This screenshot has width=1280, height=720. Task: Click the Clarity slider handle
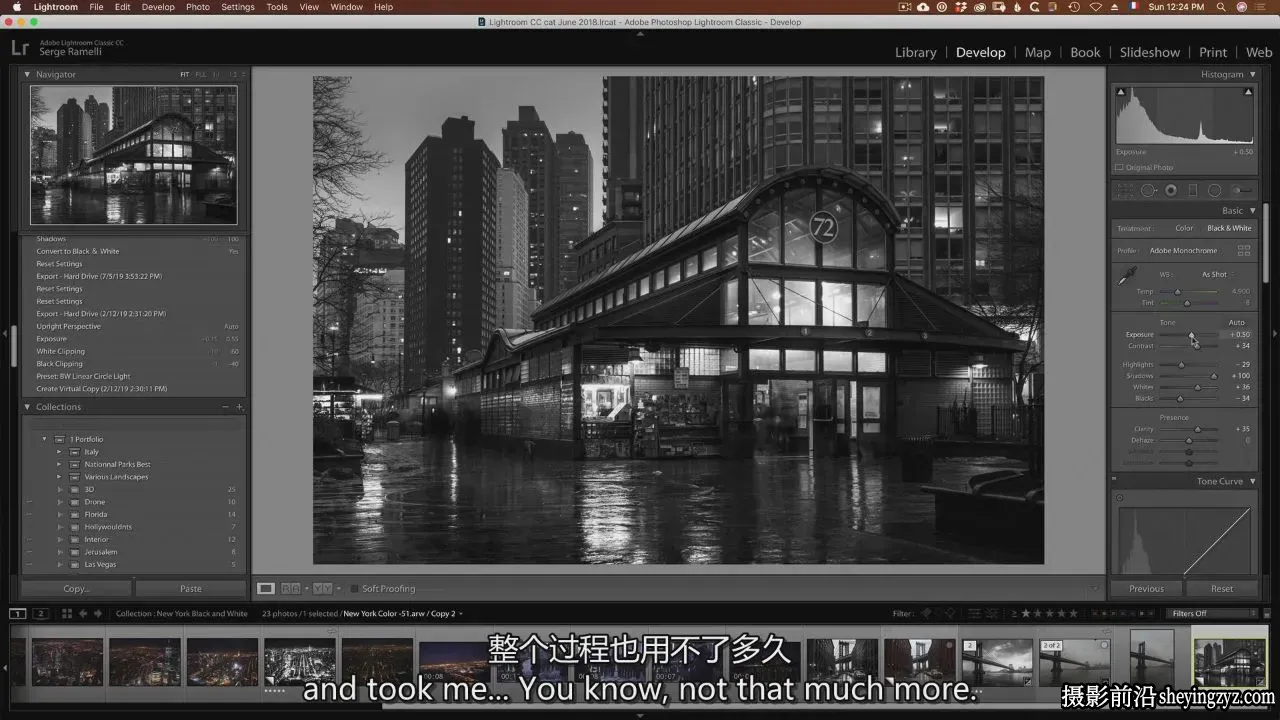[x=1198, y=429]
